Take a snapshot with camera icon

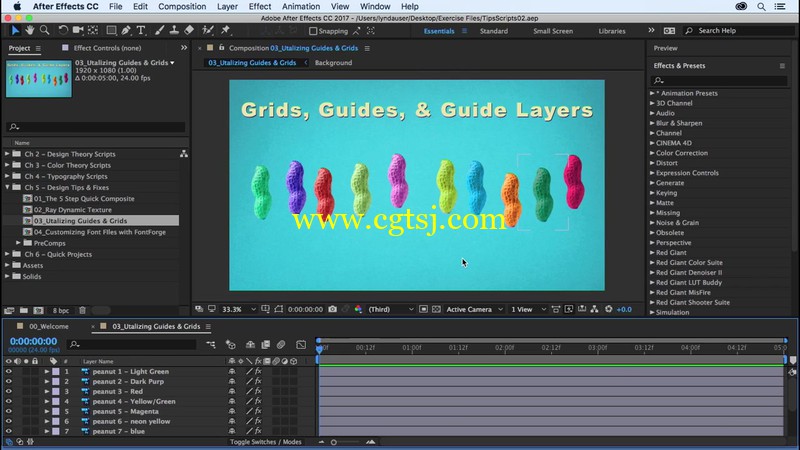333,309
